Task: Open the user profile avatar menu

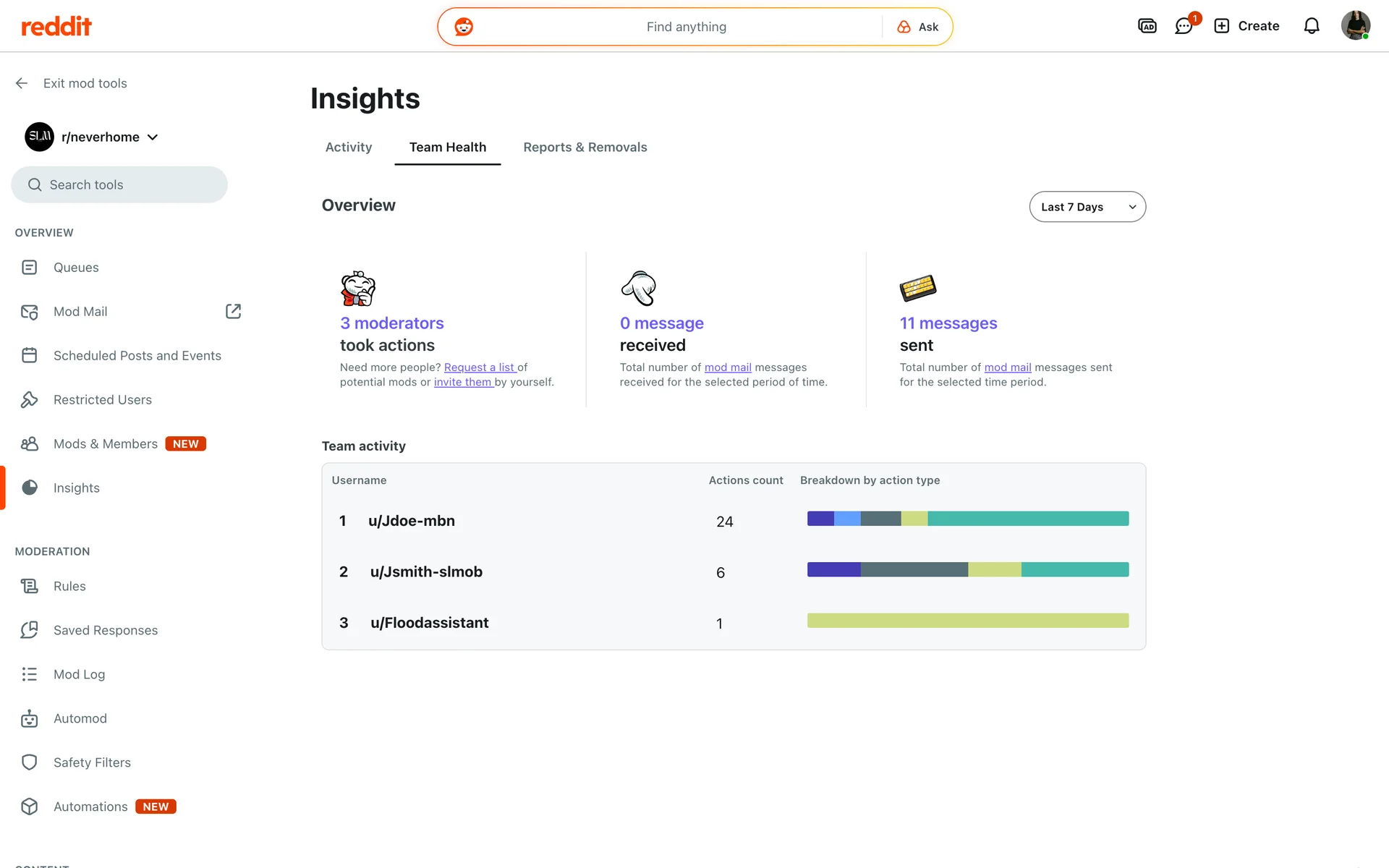Action: click(x=1355, y=26)
